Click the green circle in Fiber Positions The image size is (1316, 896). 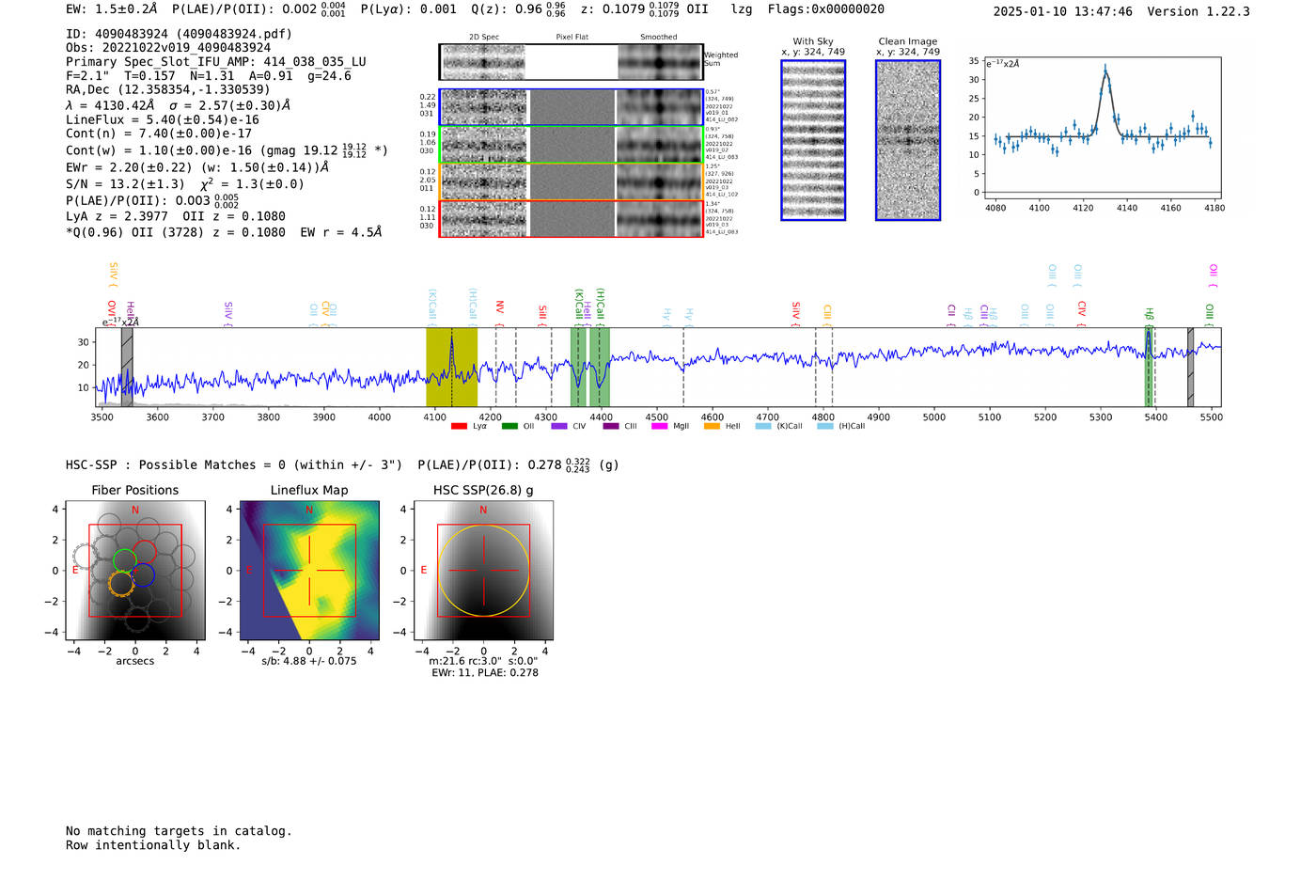124,560
